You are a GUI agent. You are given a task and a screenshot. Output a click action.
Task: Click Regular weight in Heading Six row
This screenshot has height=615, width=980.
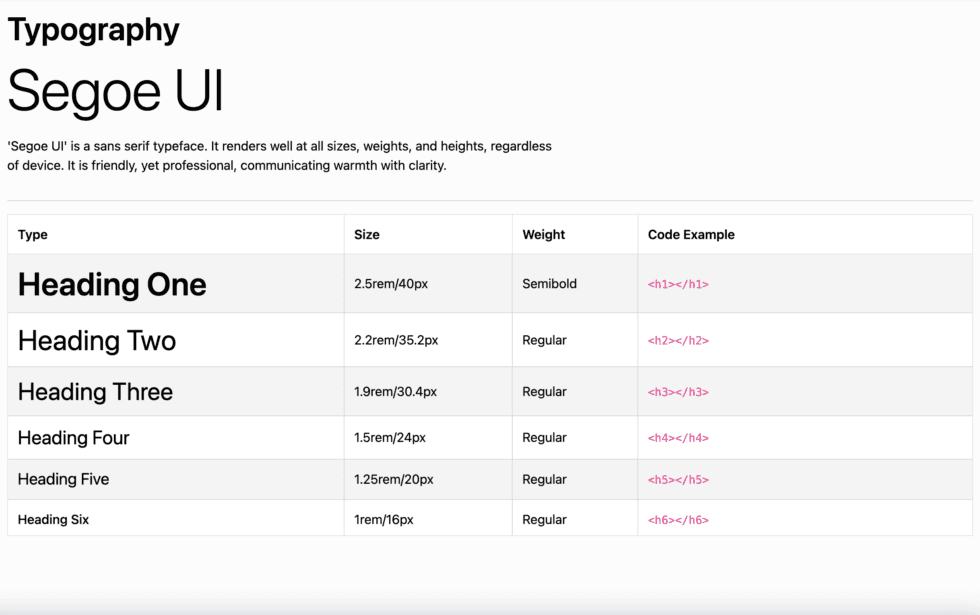(544, 519)
